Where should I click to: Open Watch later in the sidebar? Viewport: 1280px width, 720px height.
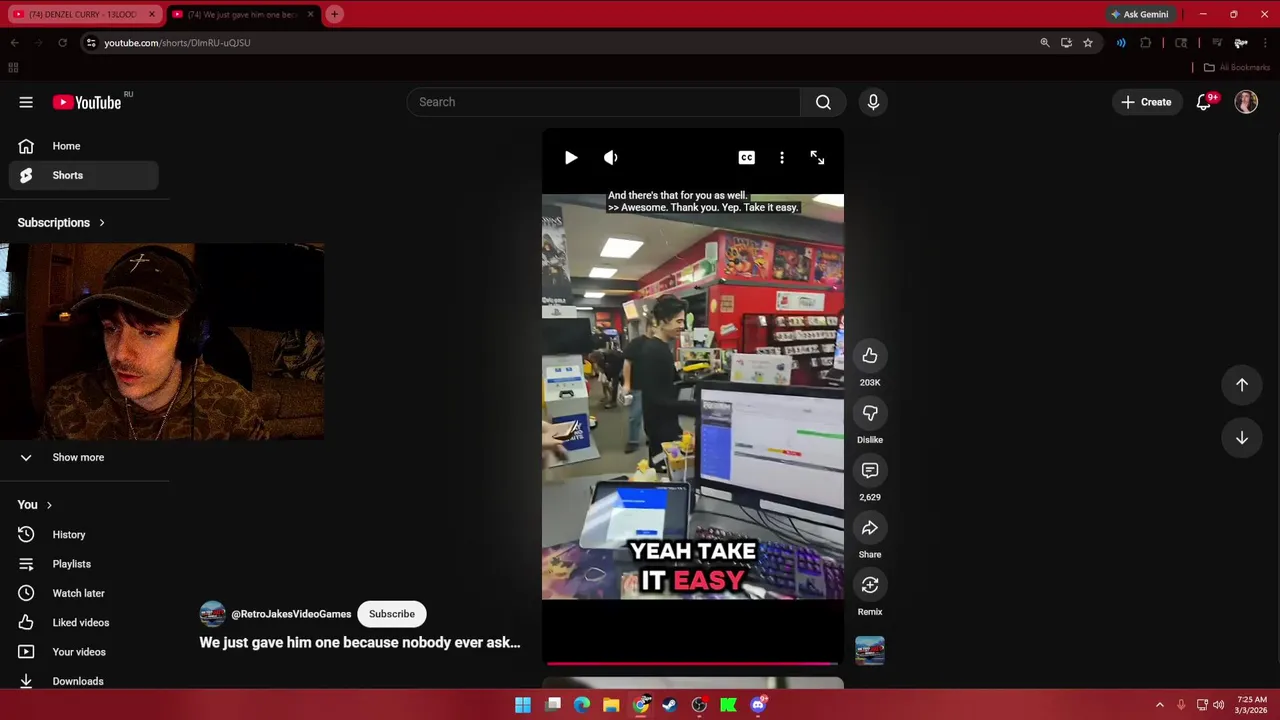click(x=85, y=593)
